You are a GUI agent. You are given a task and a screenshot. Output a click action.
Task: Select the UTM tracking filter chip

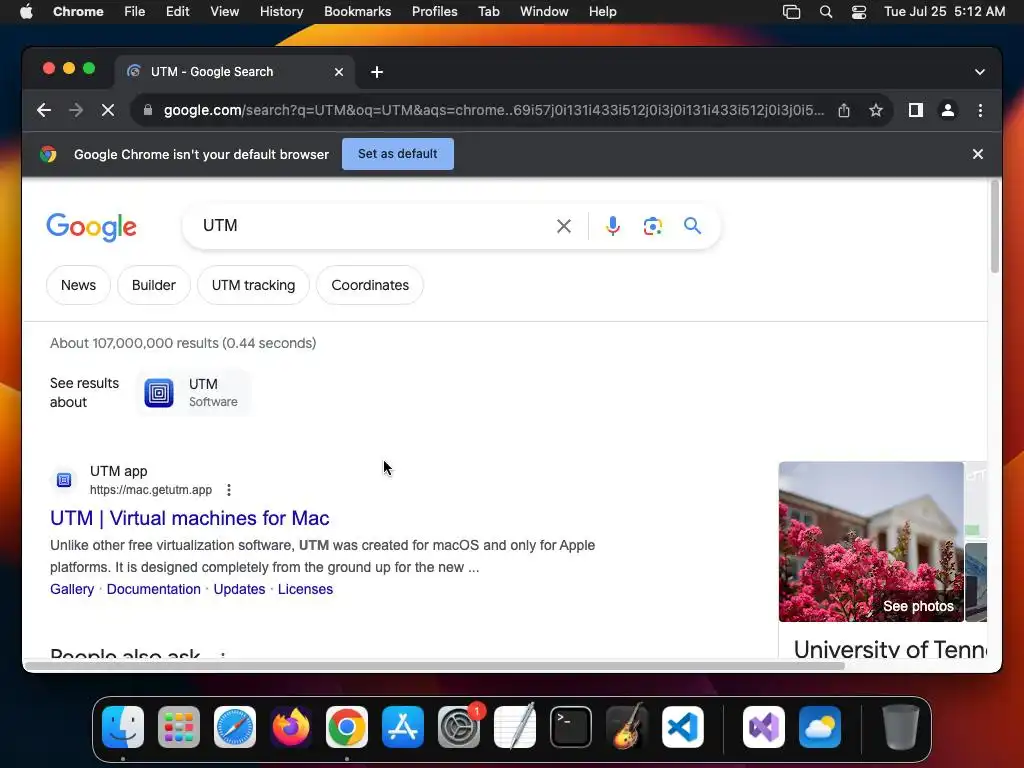pyautogui.click(x=253, y=285)
